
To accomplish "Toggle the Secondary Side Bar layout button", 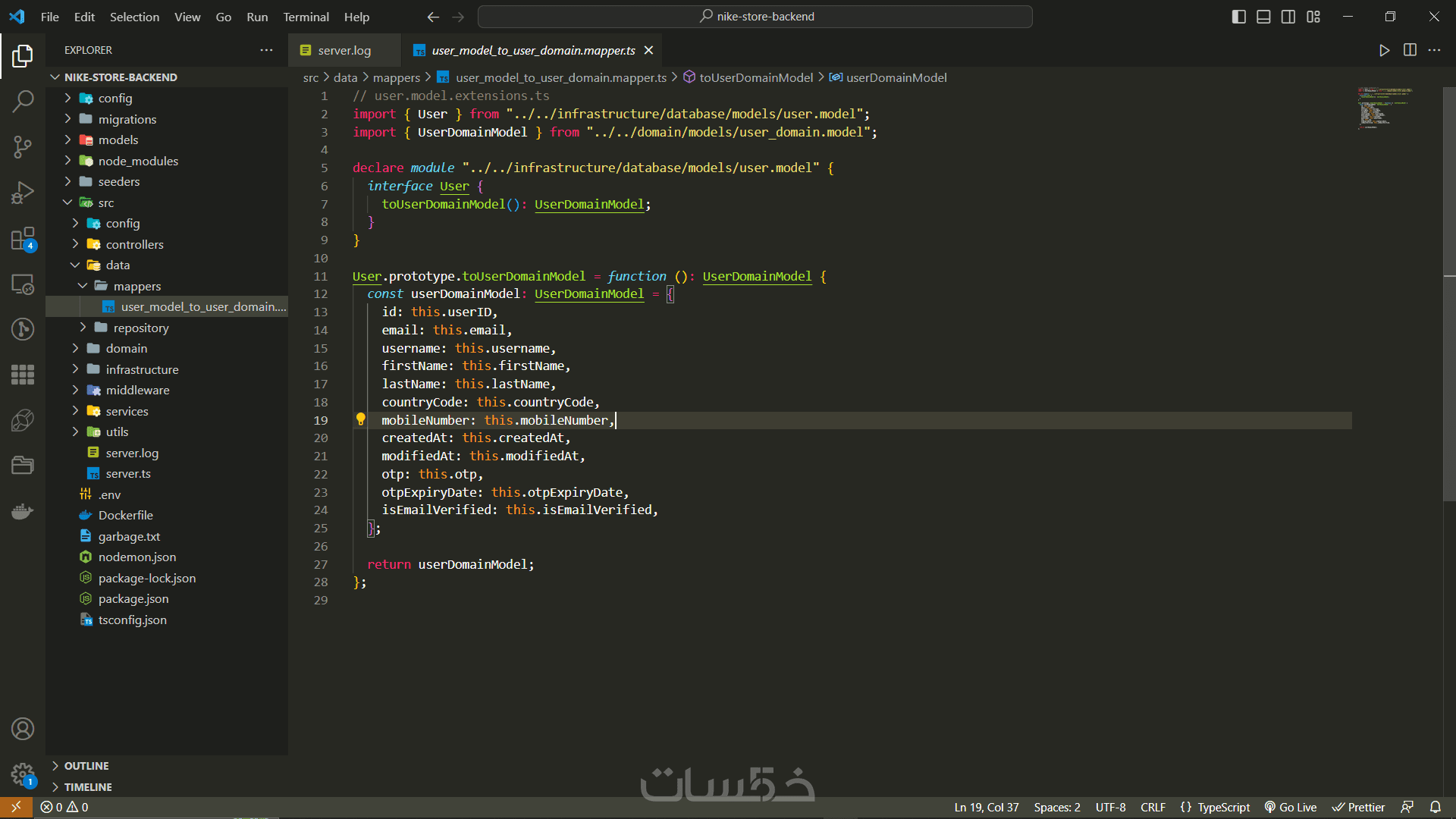I will tap(1288, 17).
